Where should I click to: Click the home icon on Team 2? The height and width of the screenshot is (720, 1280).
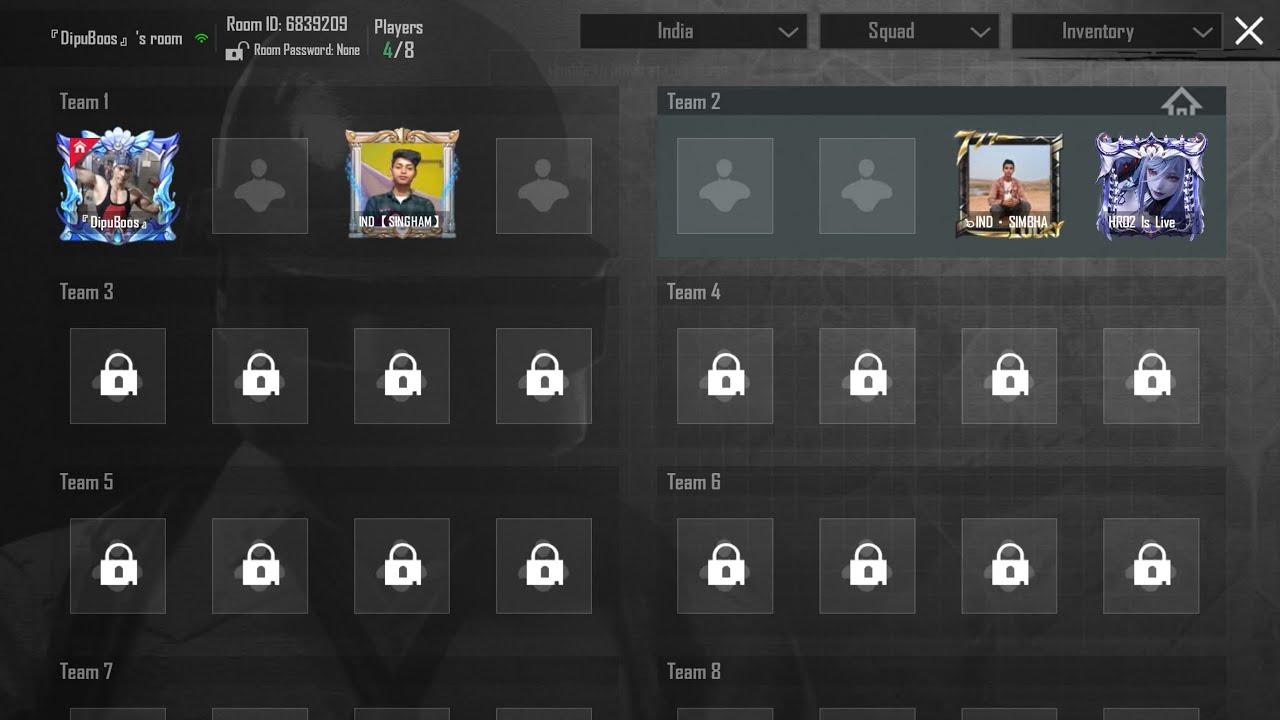(1181, 101)
